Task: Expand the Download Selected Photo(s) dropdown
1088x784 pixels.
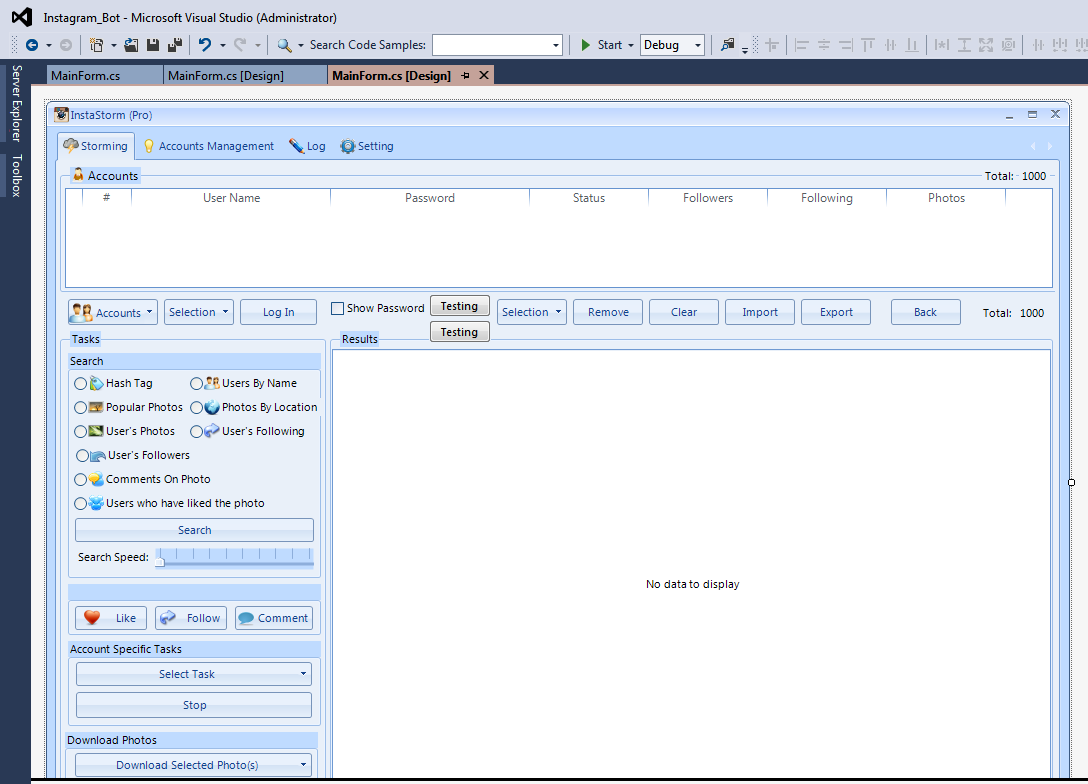Action: [194, 765]
